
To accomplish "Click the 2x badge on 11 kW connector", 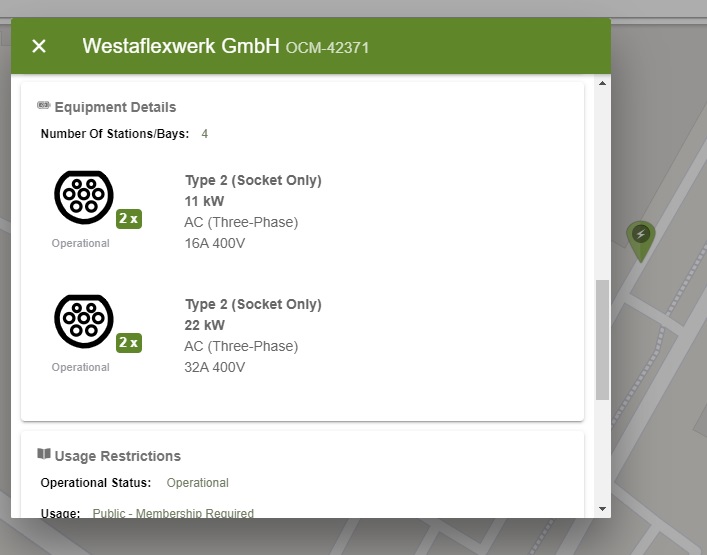I will pos(128,218).
